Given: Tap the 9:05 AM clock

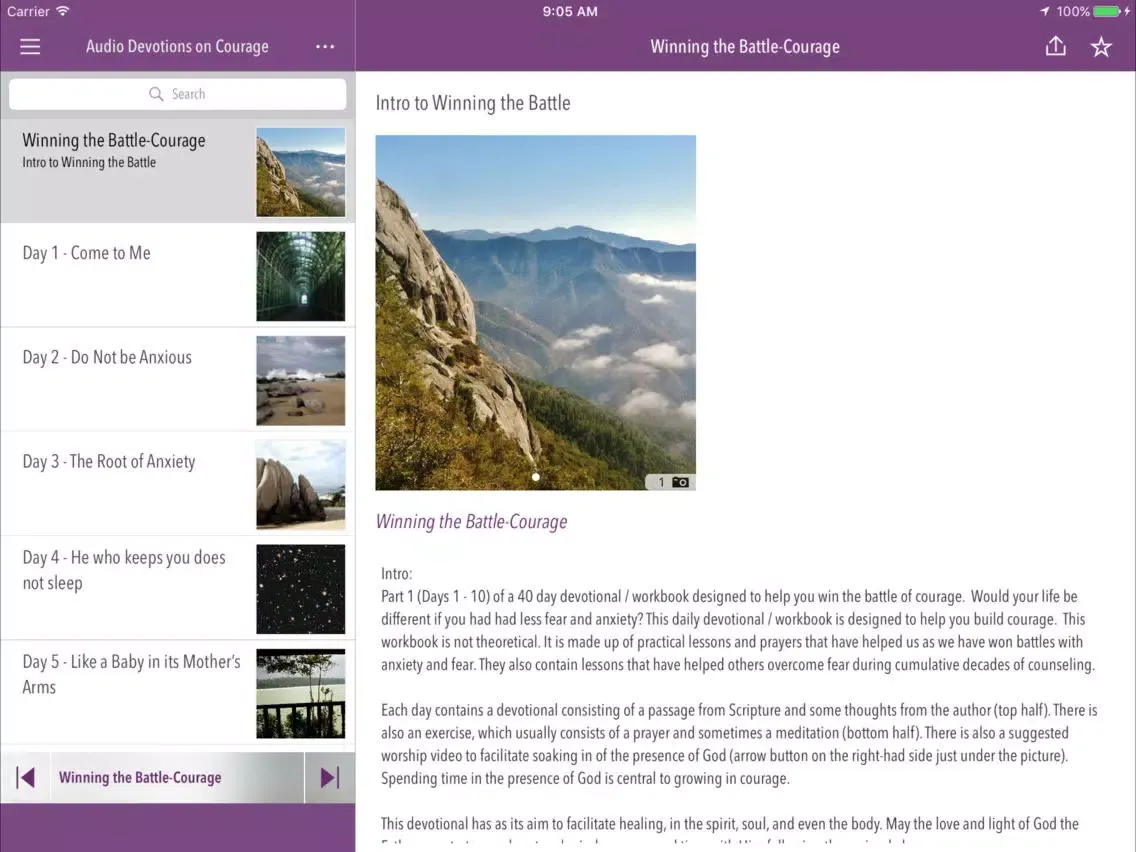Looking at the screenshot, I should point(570,12).
